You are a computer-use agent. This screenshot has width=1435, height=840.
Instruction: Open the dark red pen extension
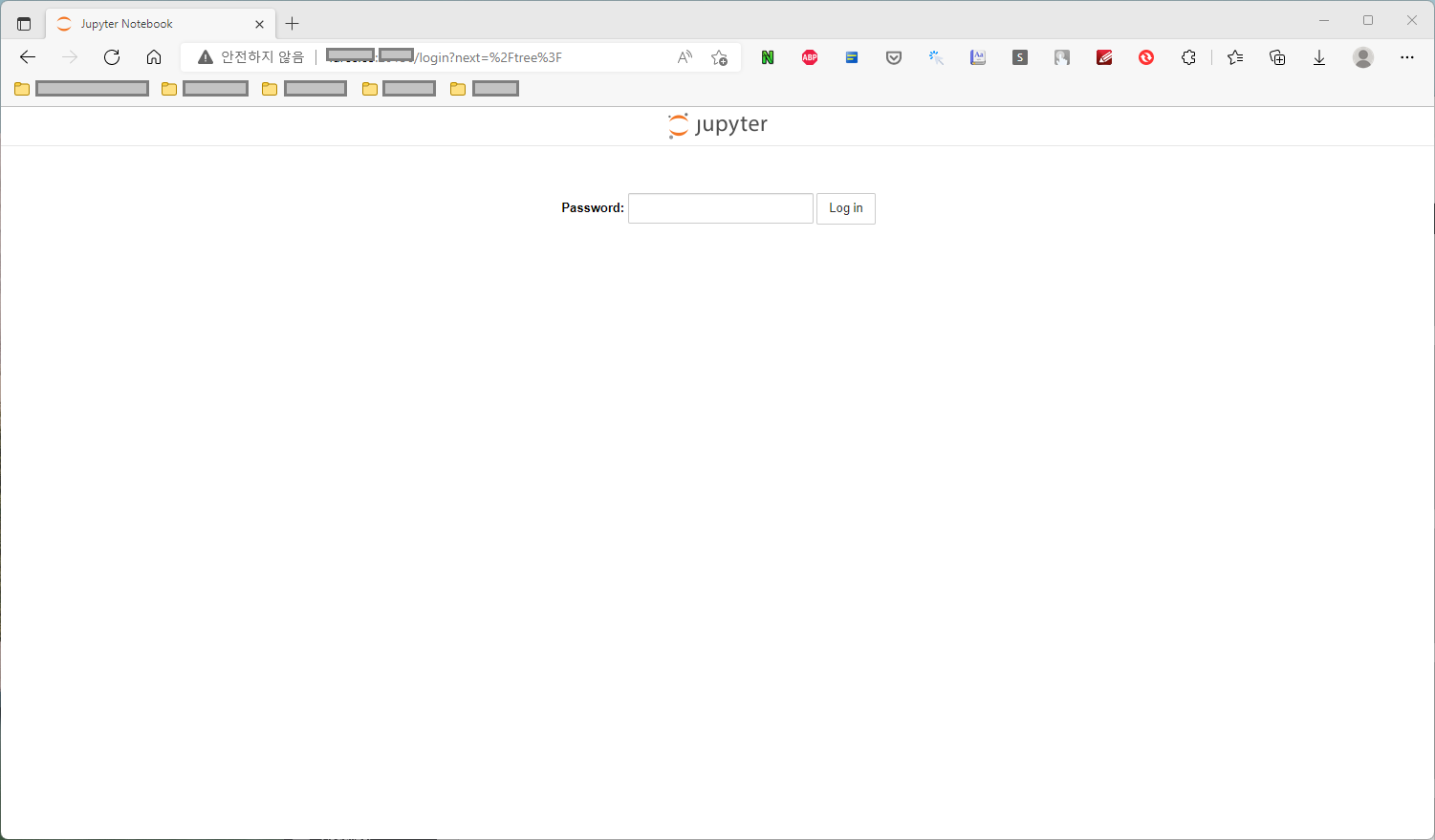(1104, 57)
